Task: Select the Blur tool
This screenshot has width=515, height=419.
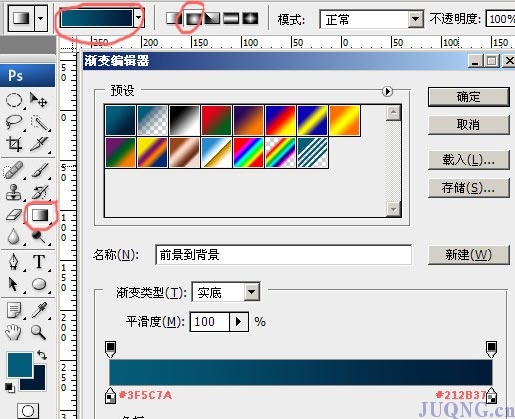Action: pos(13,236)
